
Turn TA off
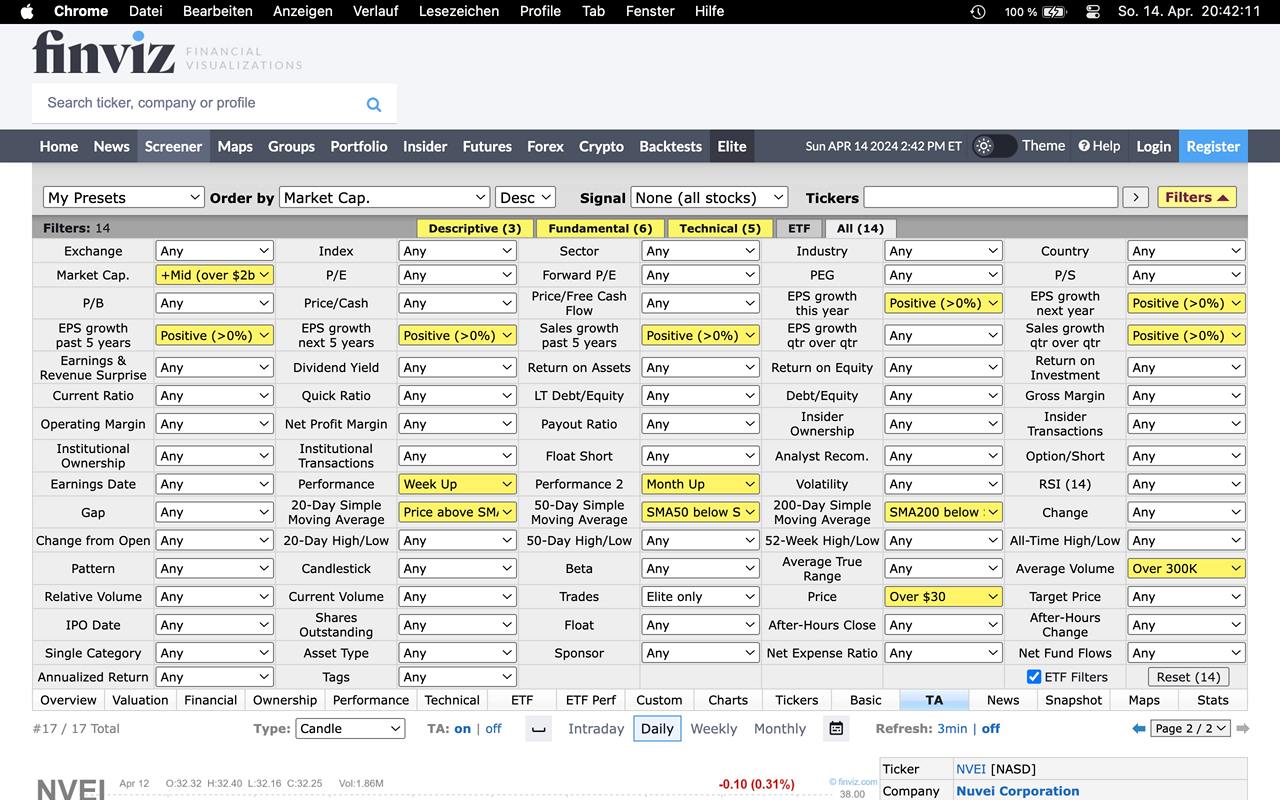click(x=493, y=729)
